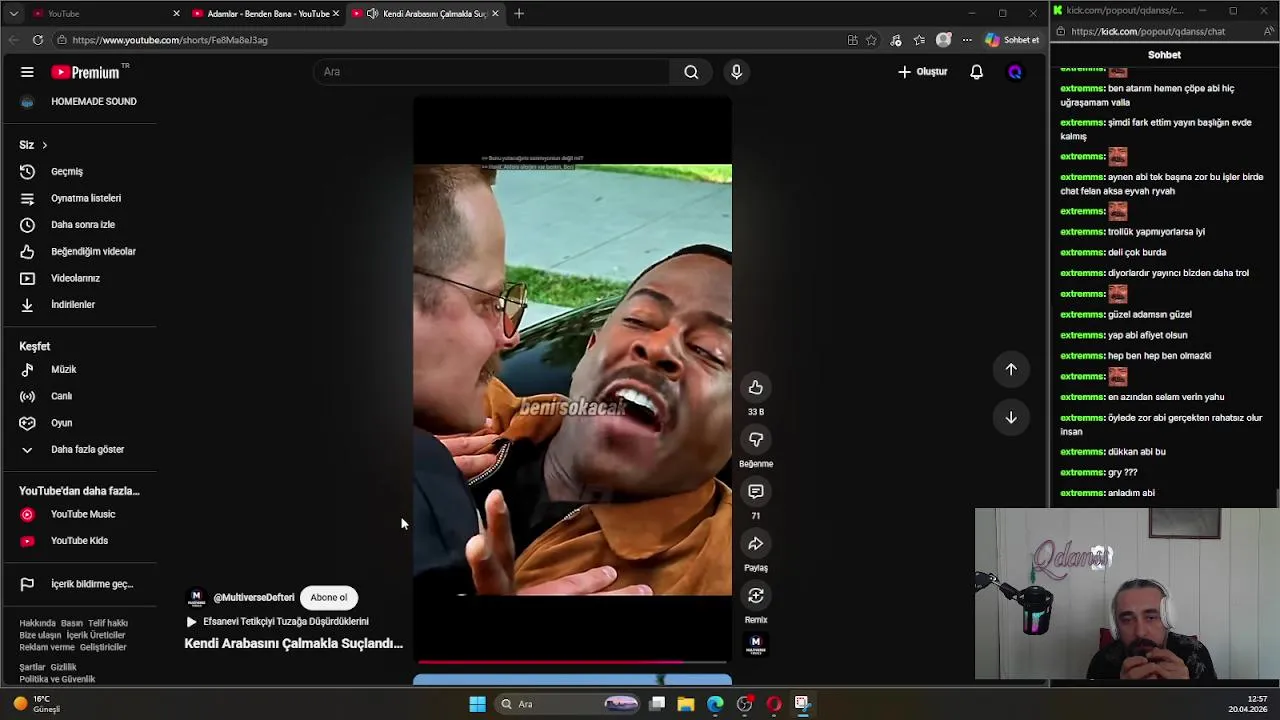This screenshot has height=720, width=1280.
Task: Close the first YouTube tab
Action: [177, 13]
